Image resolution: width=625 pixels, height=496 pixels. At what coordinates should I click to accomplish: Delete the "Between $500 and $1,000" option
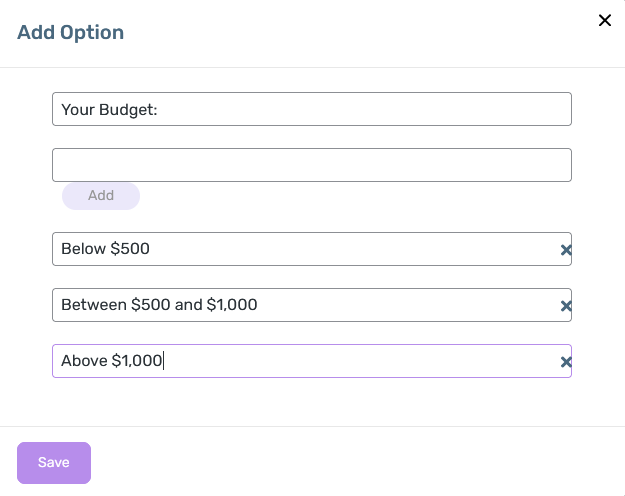coord(566,306)
